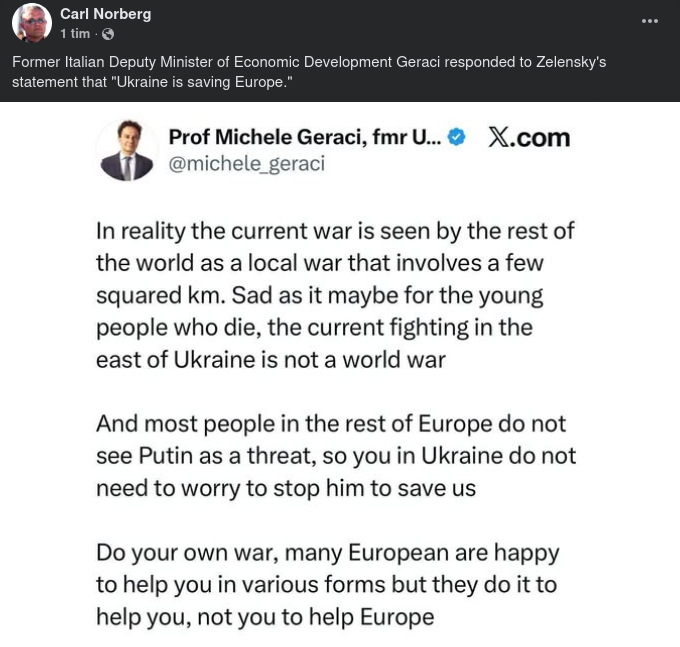Viewport: 680px width, 647px height.
Task: Click the final line "help you, not you to help Europe"
Action: tap(265, 616)
